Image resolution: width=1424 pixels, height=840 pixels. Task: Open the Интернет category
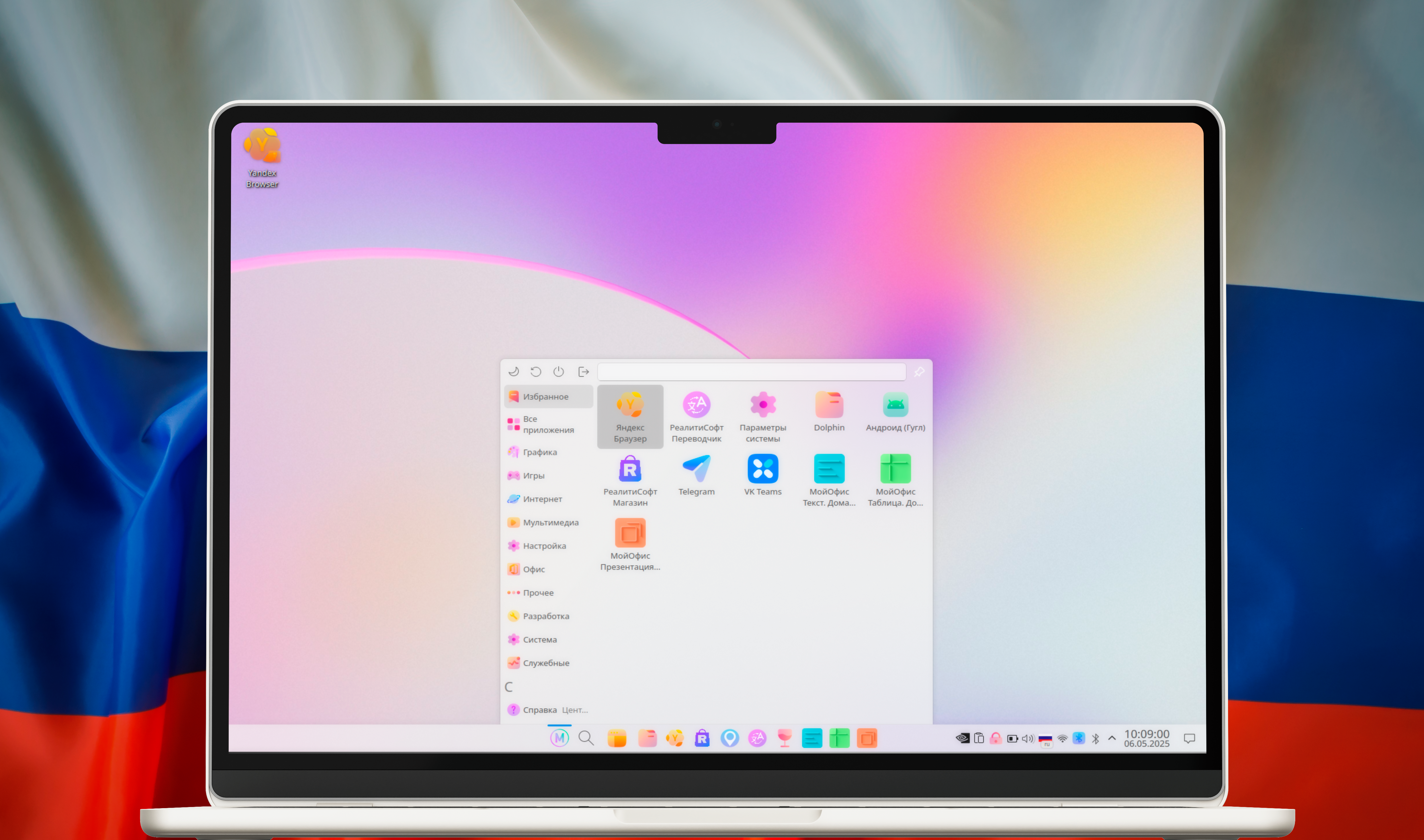548,499
